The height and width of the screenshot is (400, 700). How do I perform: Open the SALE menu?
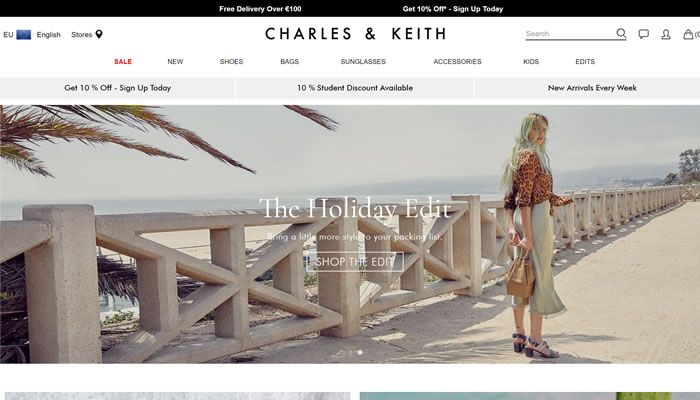click(x=123, y=62)
